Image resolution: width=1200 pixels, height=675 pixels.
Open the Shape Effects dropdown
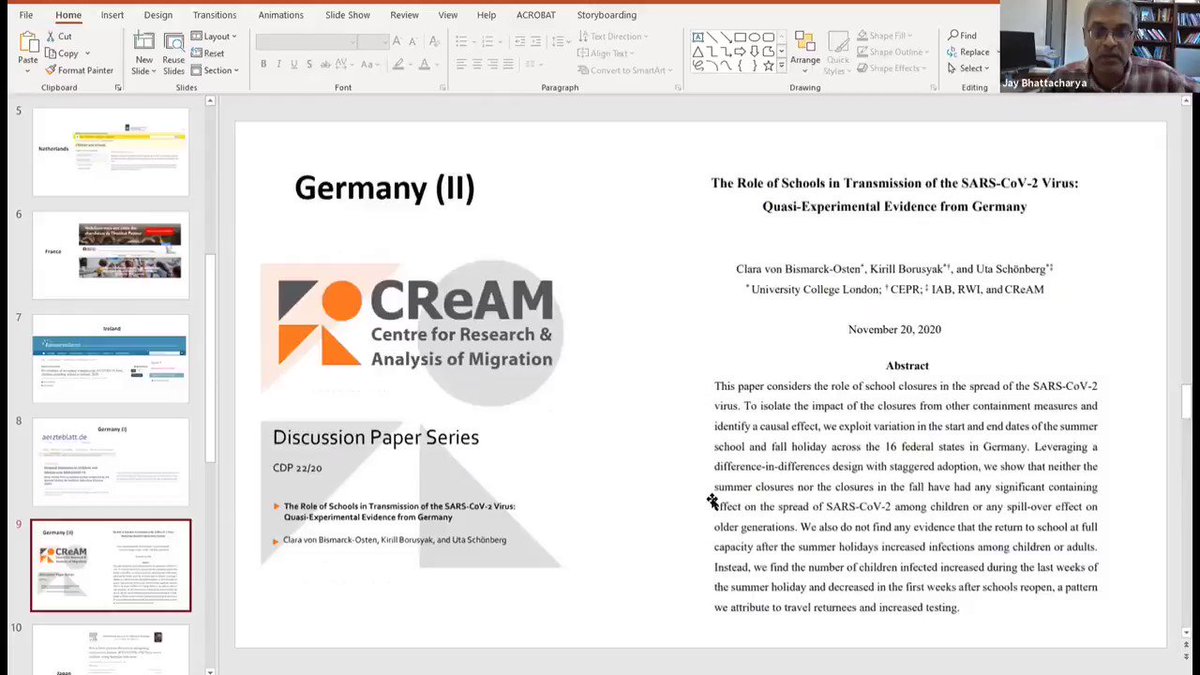click(891, 68)
